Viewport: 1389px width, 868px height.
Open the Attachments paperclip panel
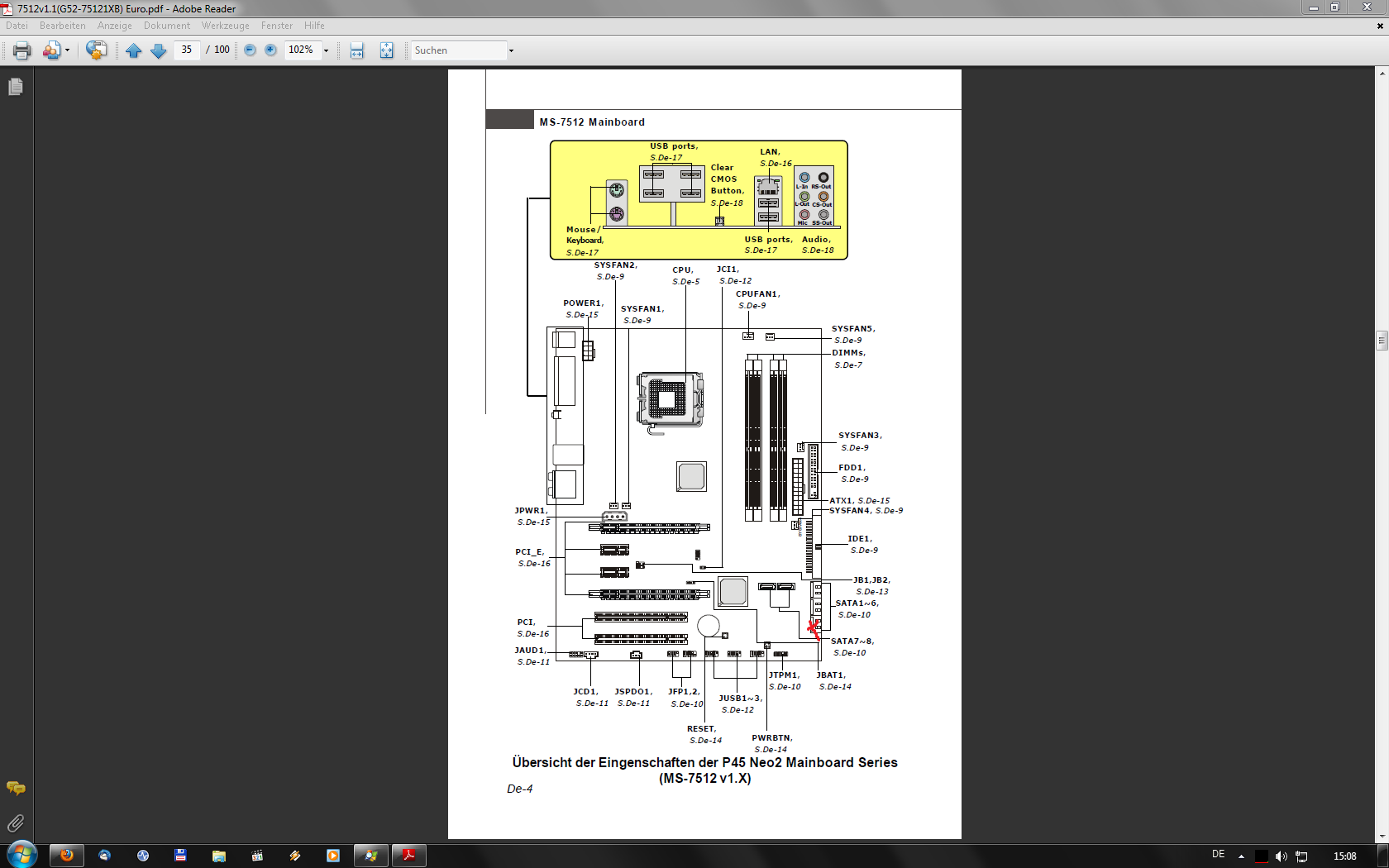(x=16, y=823)
